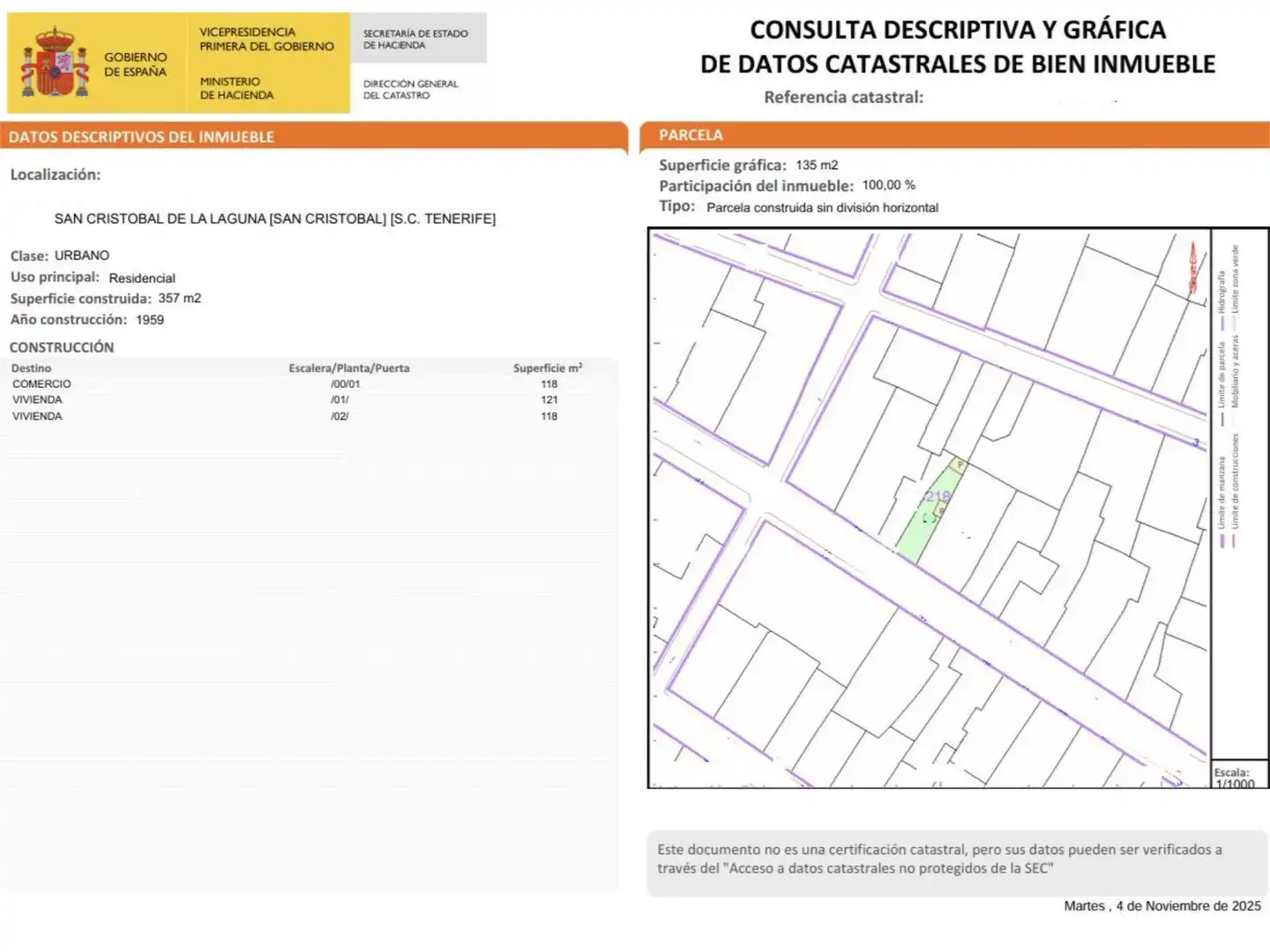Screen dimensions: 1270x952
Task: Click DE DATOS CATASTRALES DE BIEN INMUEBLE line
Action: [958, 64]
